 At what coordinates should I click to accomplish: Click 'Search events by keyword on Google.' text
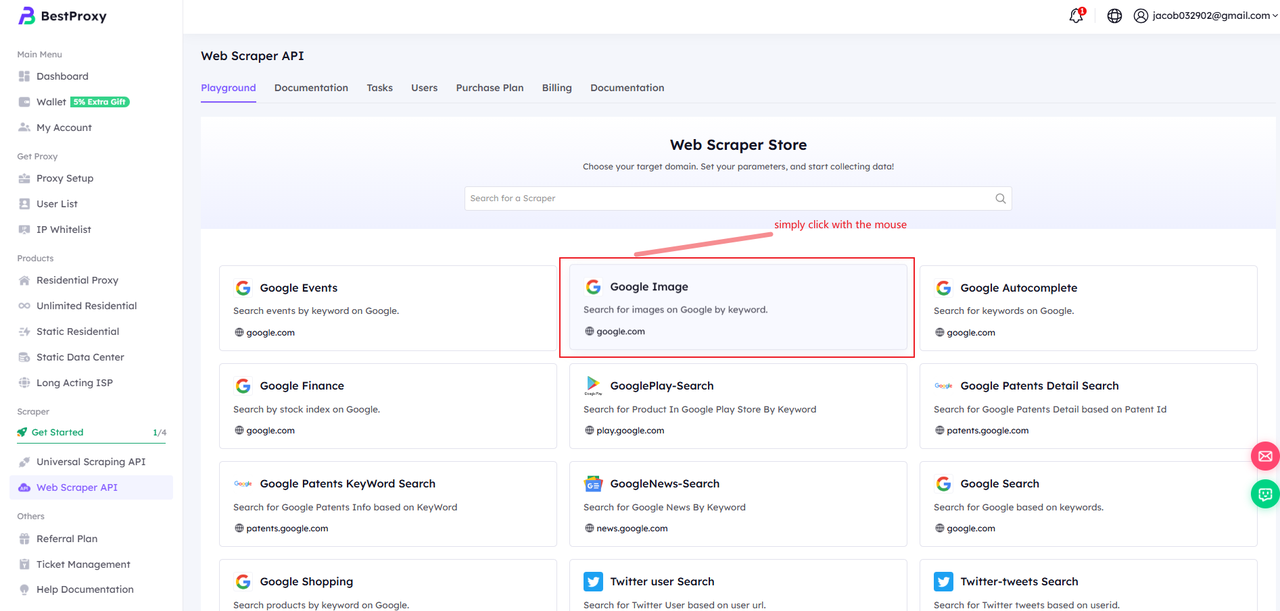point(316,311)
